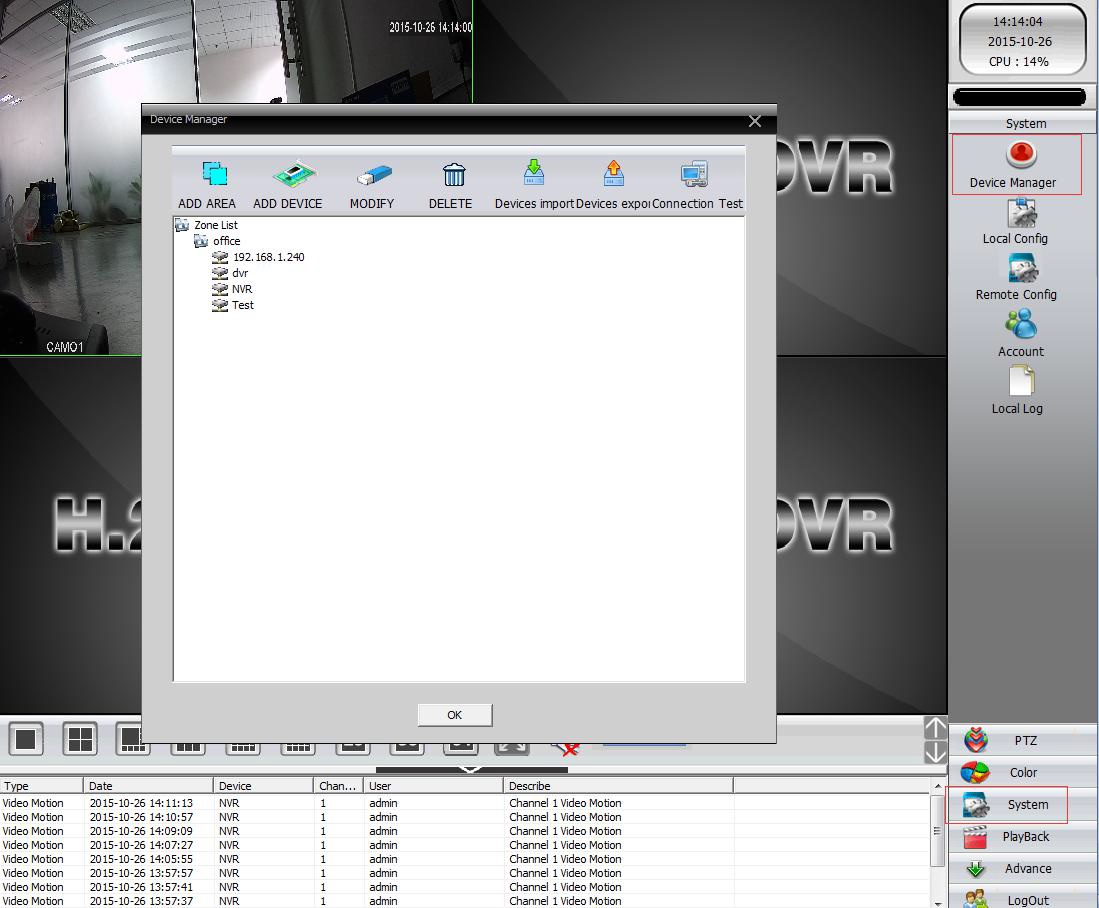The width and height of the screenshot is (1099, 908).
Task: Select the MODIFY tool icon
Action: 374,175
